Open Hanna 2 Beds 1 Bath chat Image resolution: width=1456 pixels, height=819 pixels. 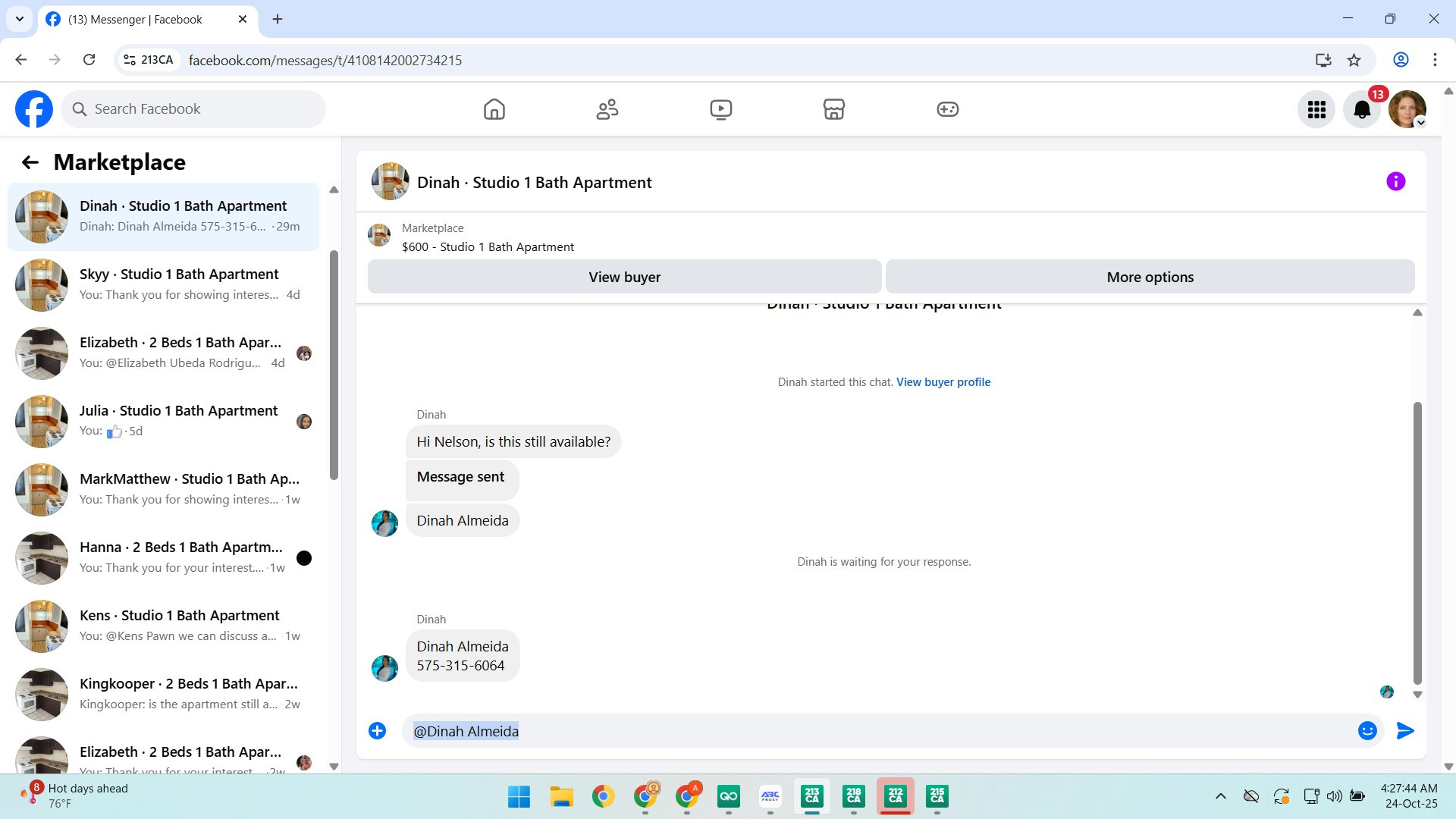click(163, 557)
